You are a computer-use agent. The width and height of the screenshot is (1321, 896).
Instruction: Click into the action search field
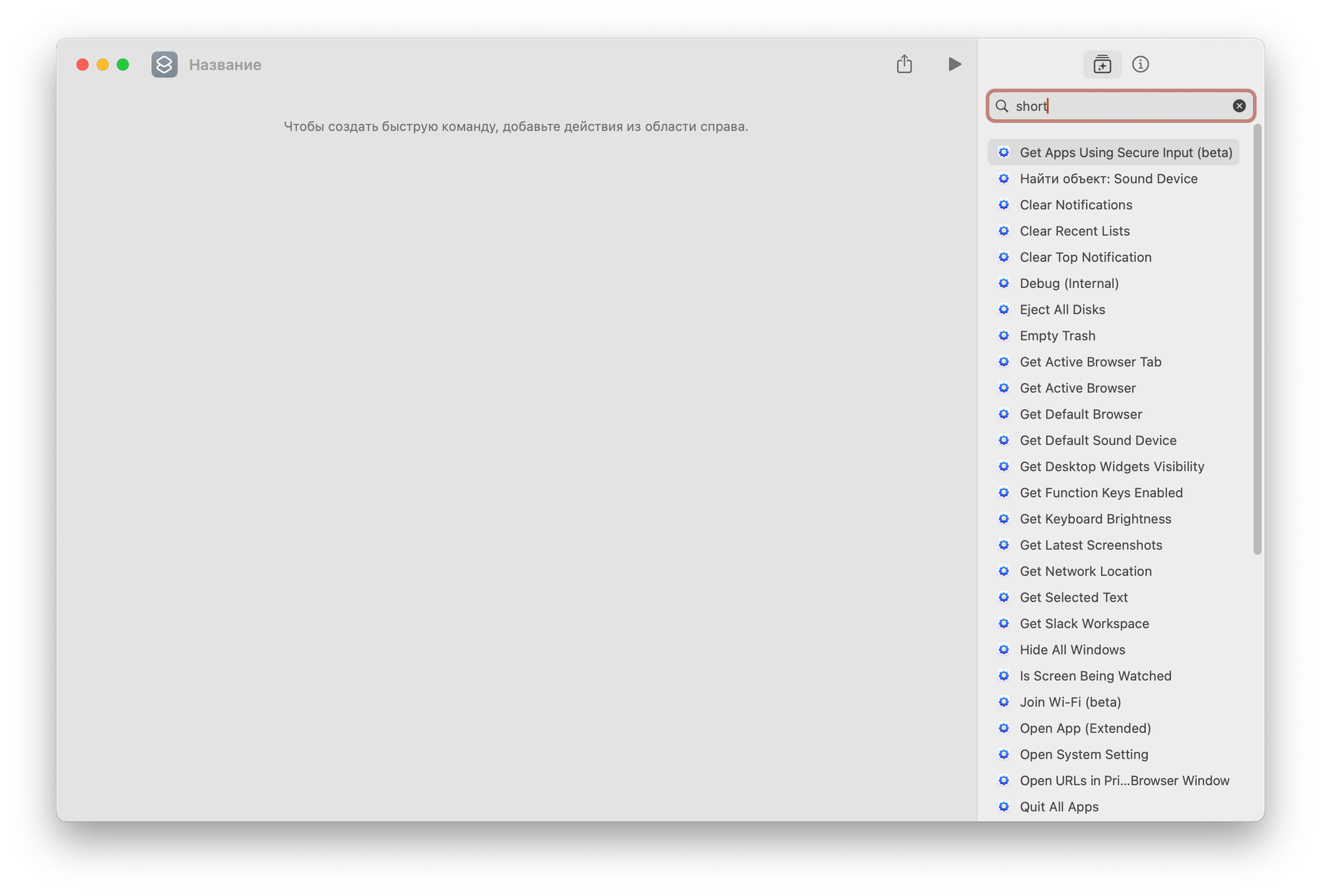point(1123,106)
